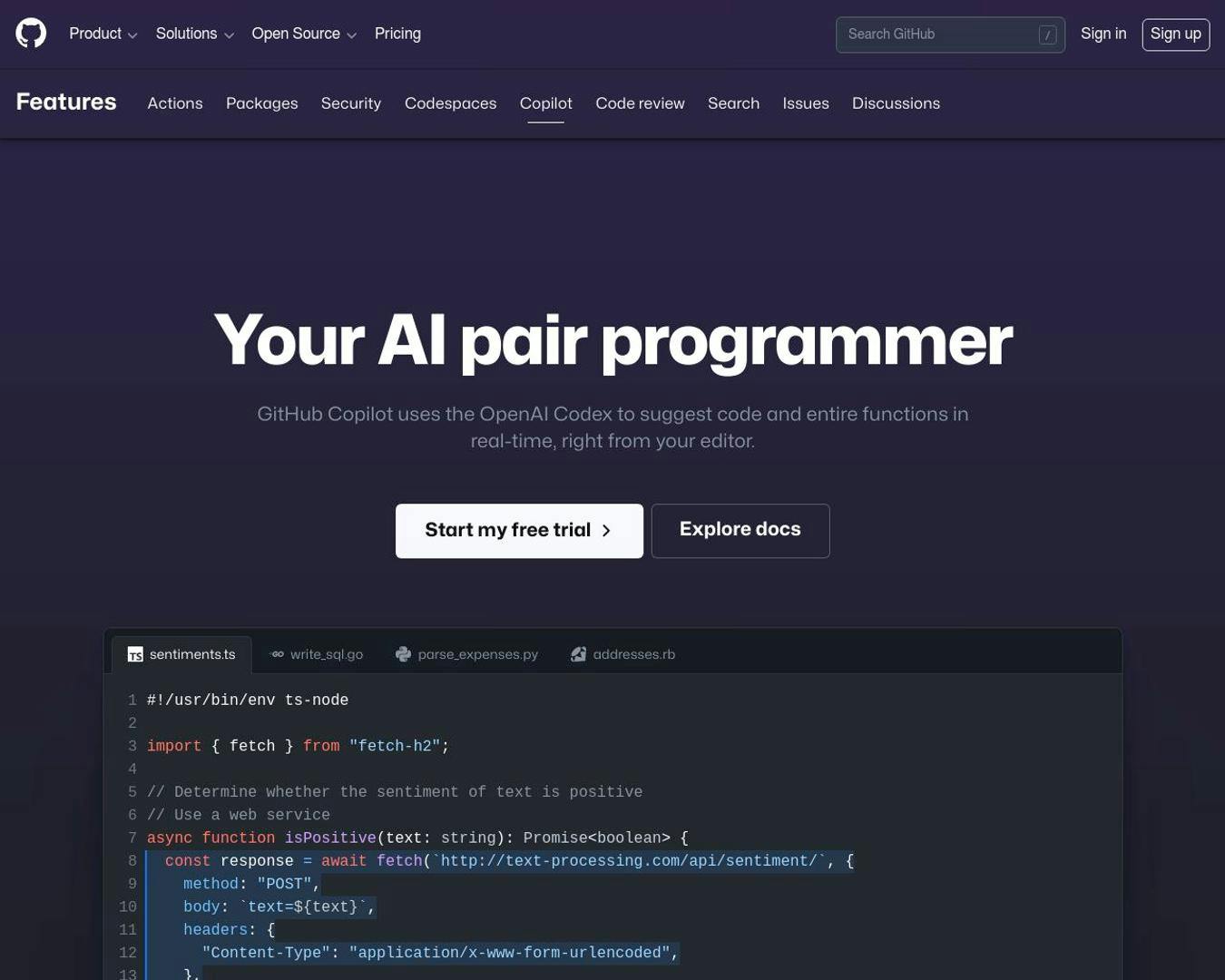The height and width of the screenshot is (980, 1225).
Task: Select the sentiments.ts file tab
Action: (181, 654)
